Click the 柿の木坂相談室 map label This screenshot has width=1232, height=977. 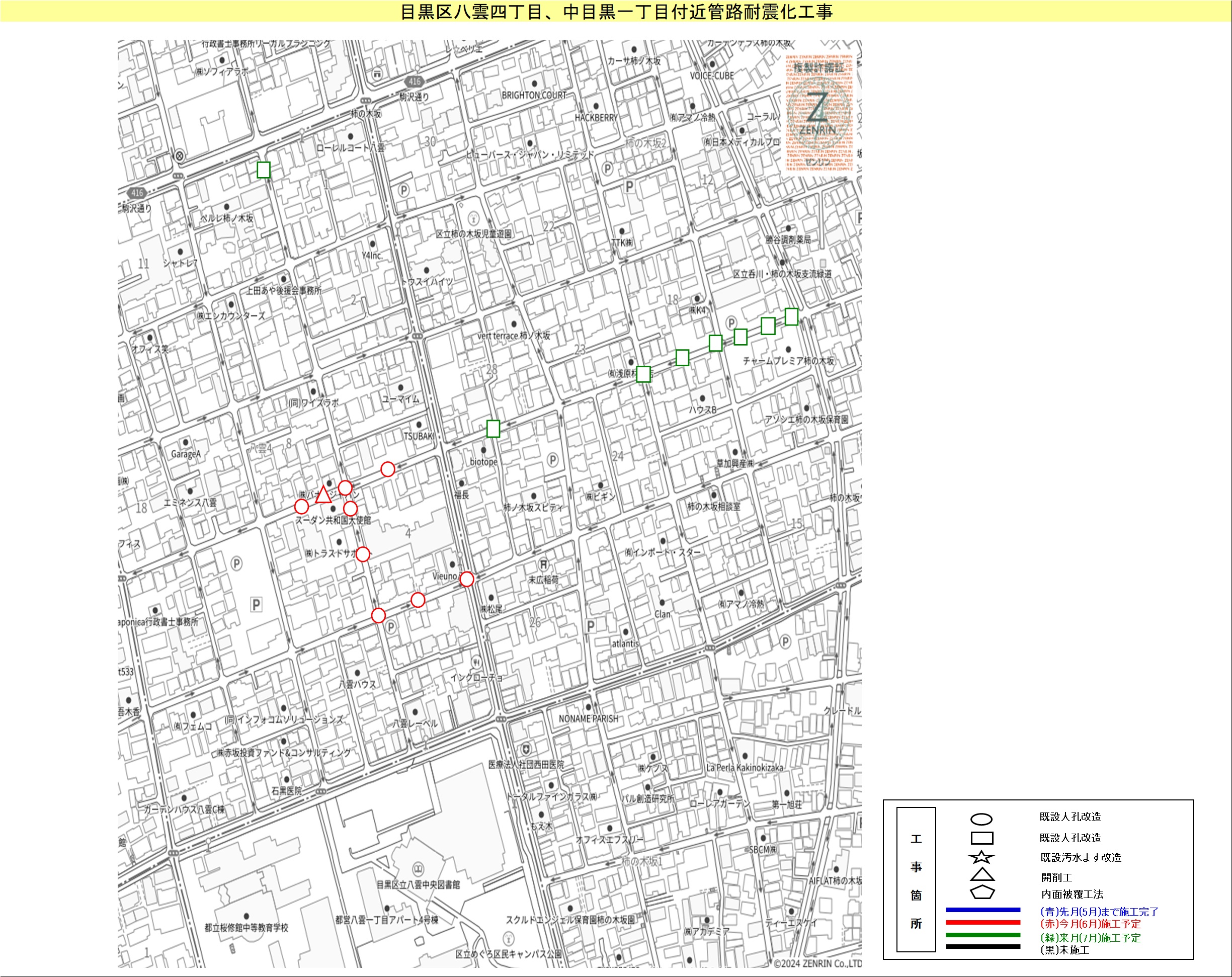[x=713, y=506]
